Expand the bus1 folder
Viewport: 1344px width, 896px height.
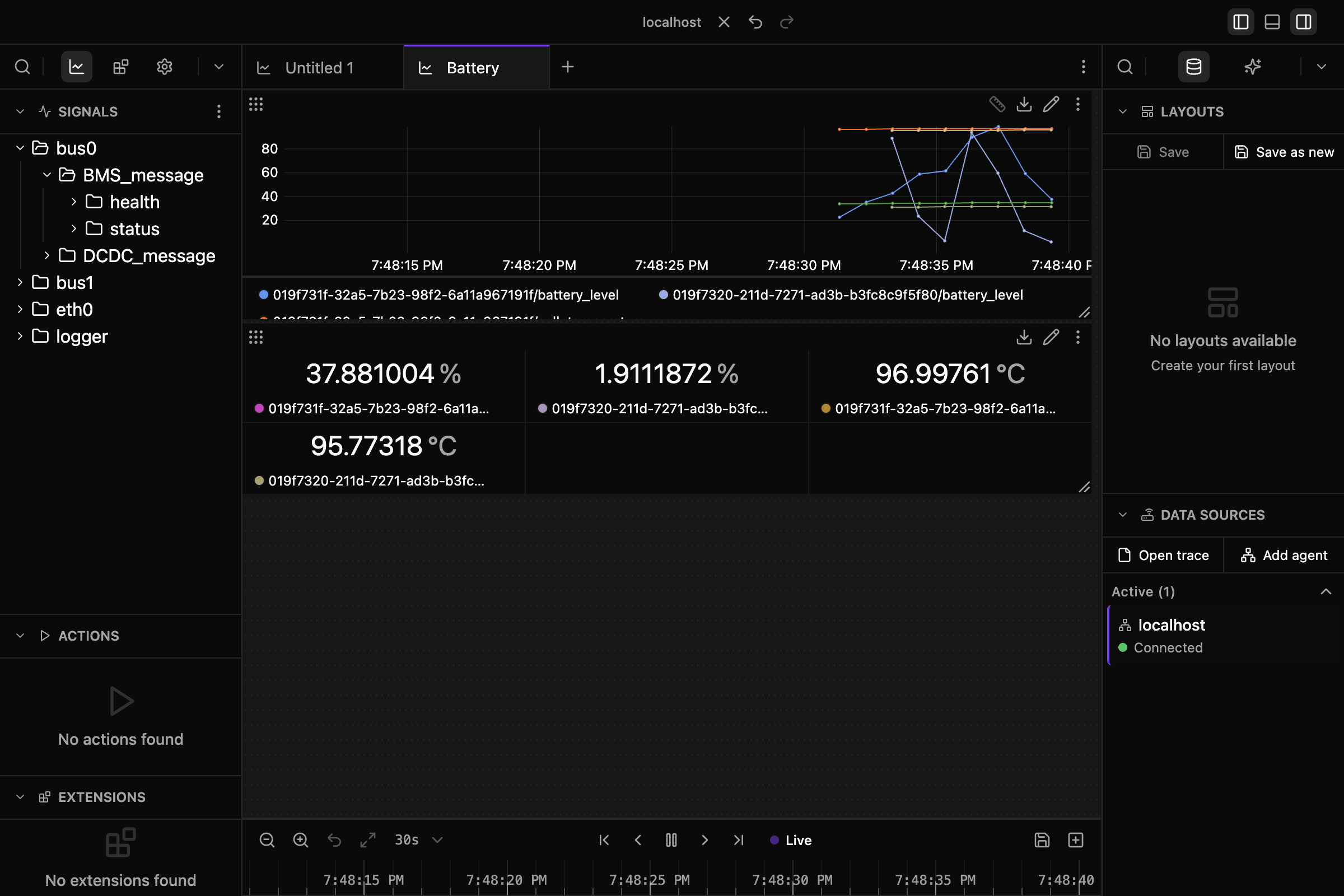point(20,282)
